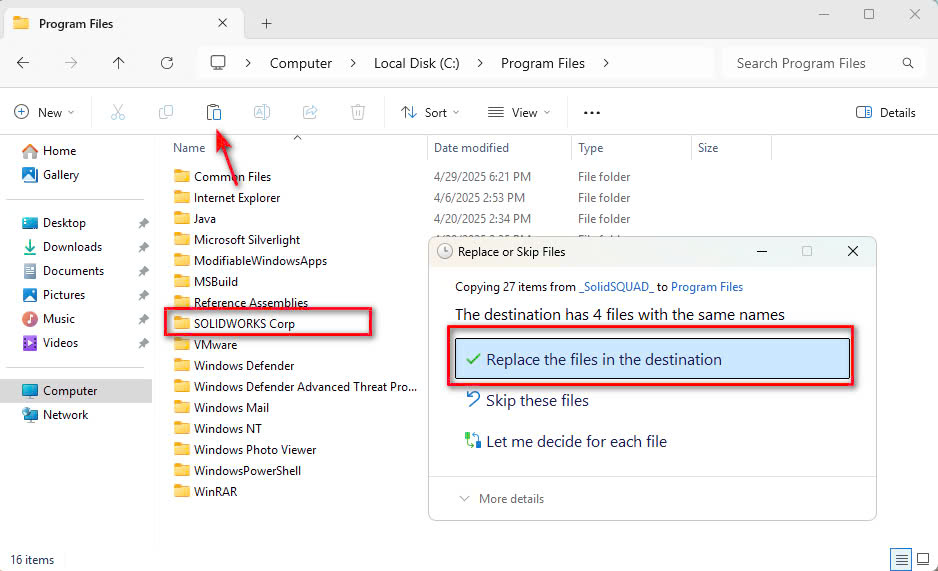Viewport: 938px width, 571px height.
Task: Choose Let me decide for each file
Action: pyautogui.click(x=565, y=441)
